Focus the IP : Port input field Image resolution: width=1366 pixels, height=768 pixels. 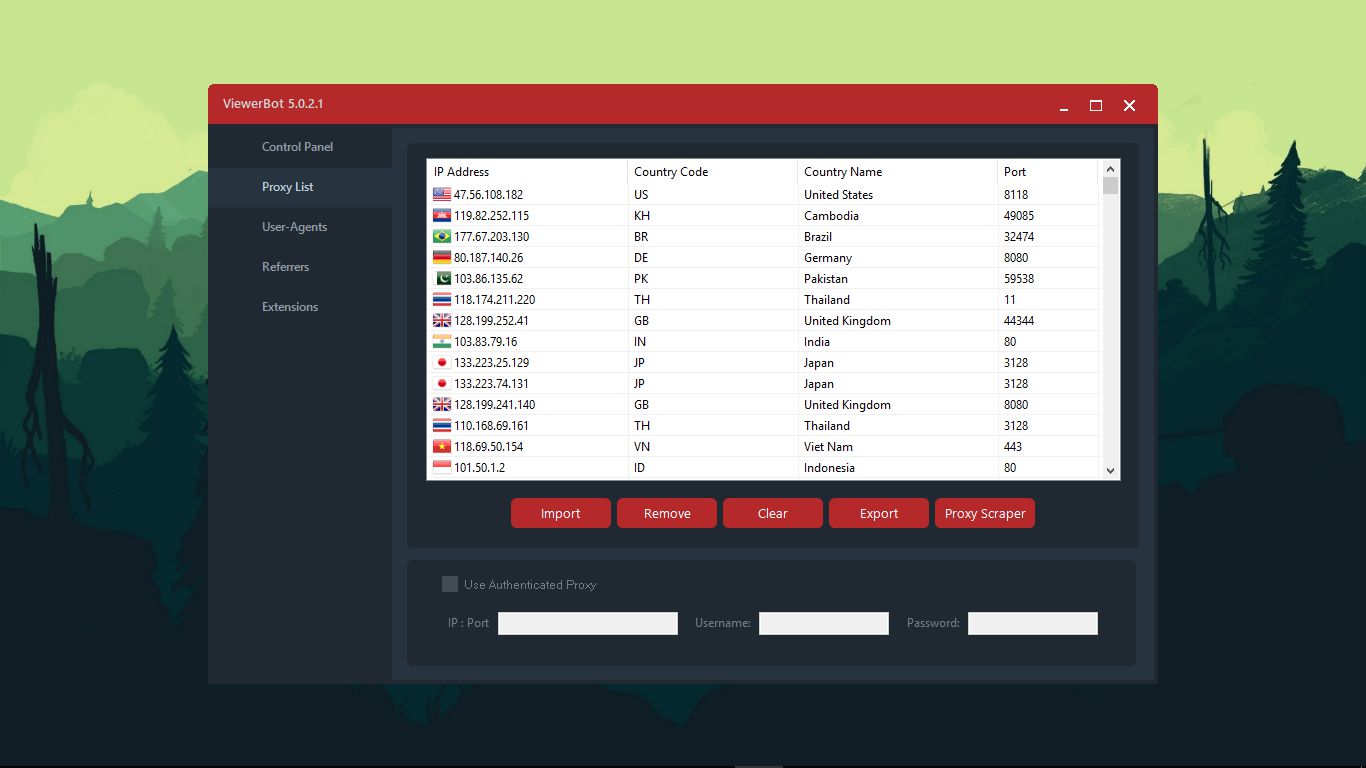pos(588,624)
